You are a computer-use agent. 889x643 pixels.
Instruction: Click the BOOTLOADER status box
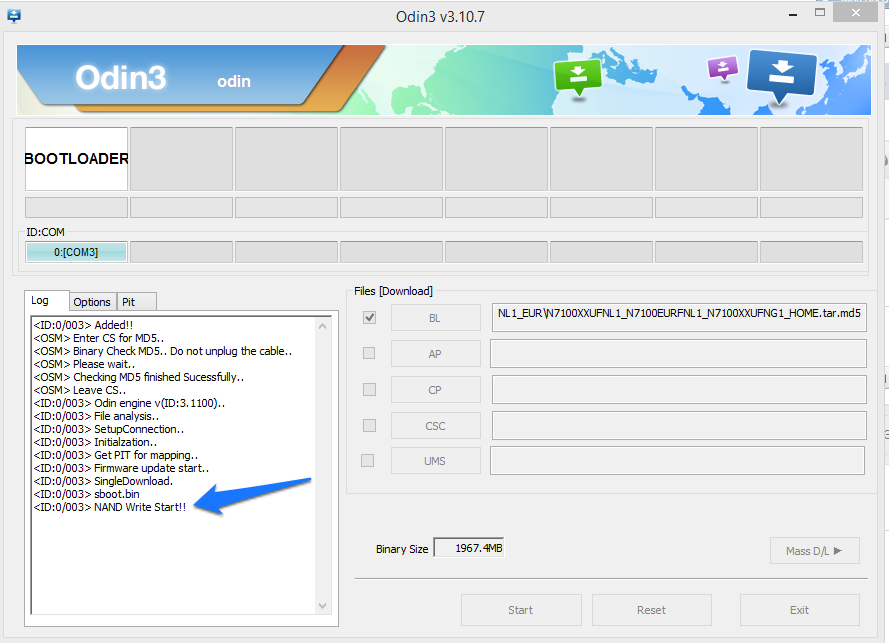[x=76, y=159]
